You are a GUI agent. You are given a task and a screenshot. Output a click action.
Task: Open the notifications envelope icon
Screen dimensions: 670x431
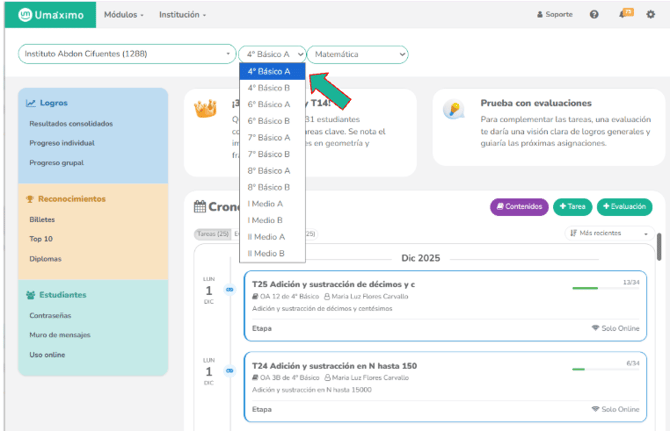pyautogui.click(x=626, y=14)
